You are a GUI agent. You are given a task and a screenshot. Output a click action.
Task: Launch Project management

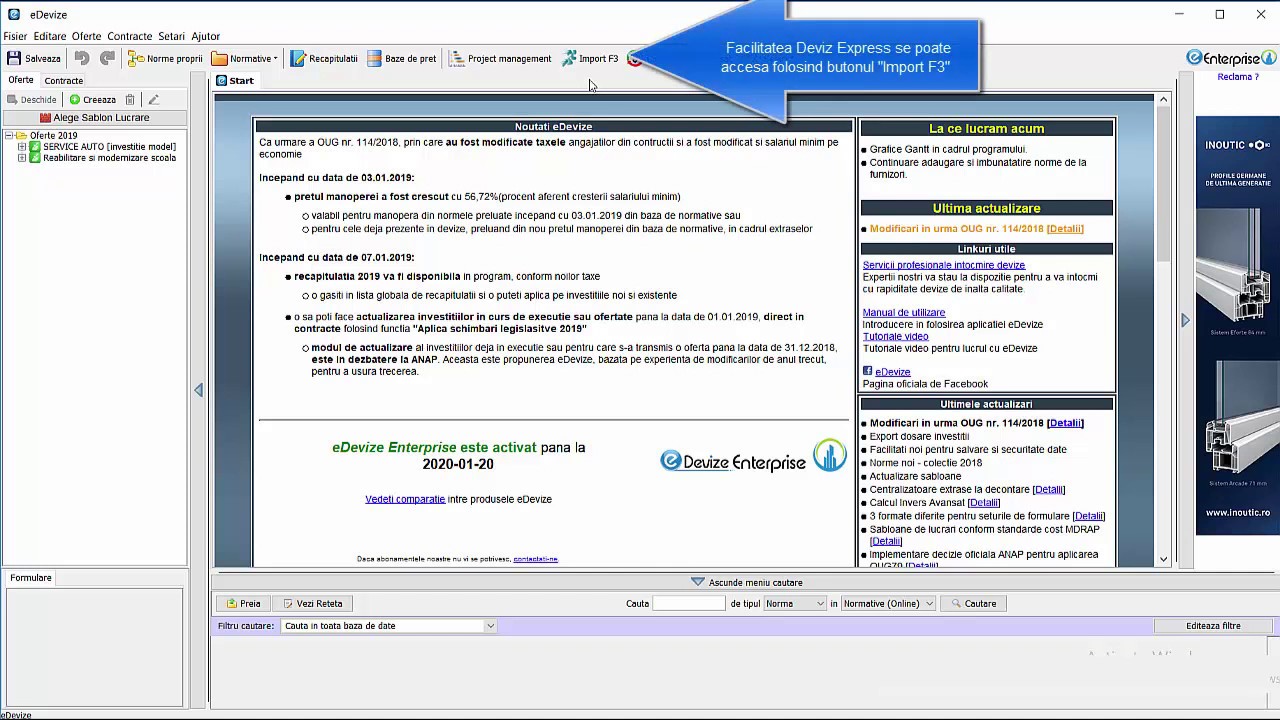tap(501, 59)
